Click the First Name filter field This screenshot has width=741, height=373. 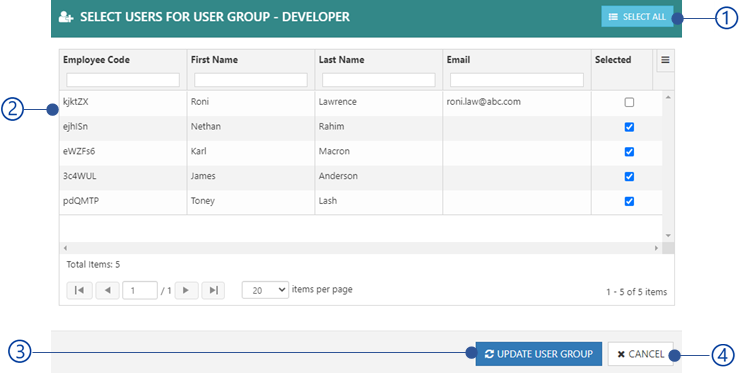[251, 79]
